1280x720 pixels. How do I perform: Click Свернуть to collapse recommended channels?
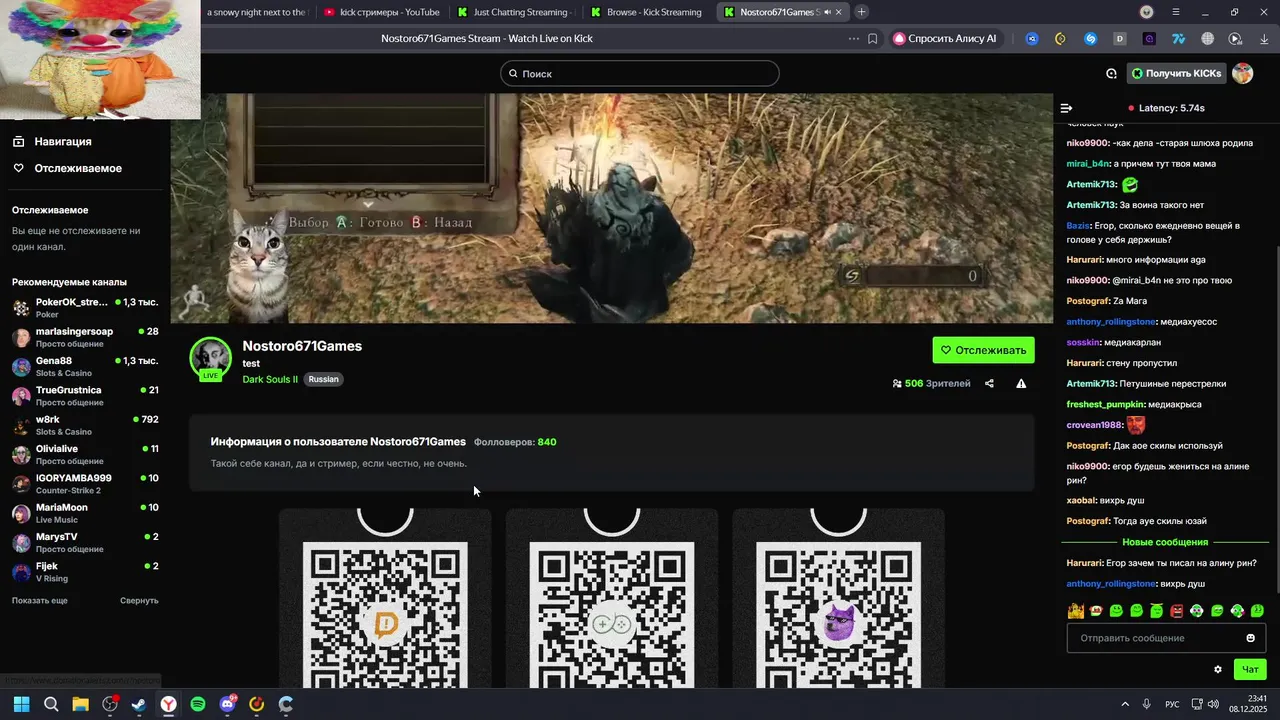[139, 600]
